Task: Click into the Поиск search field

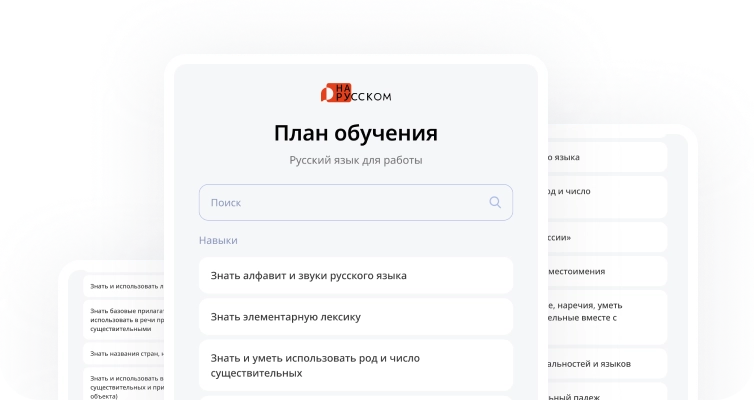Action: 340,202
